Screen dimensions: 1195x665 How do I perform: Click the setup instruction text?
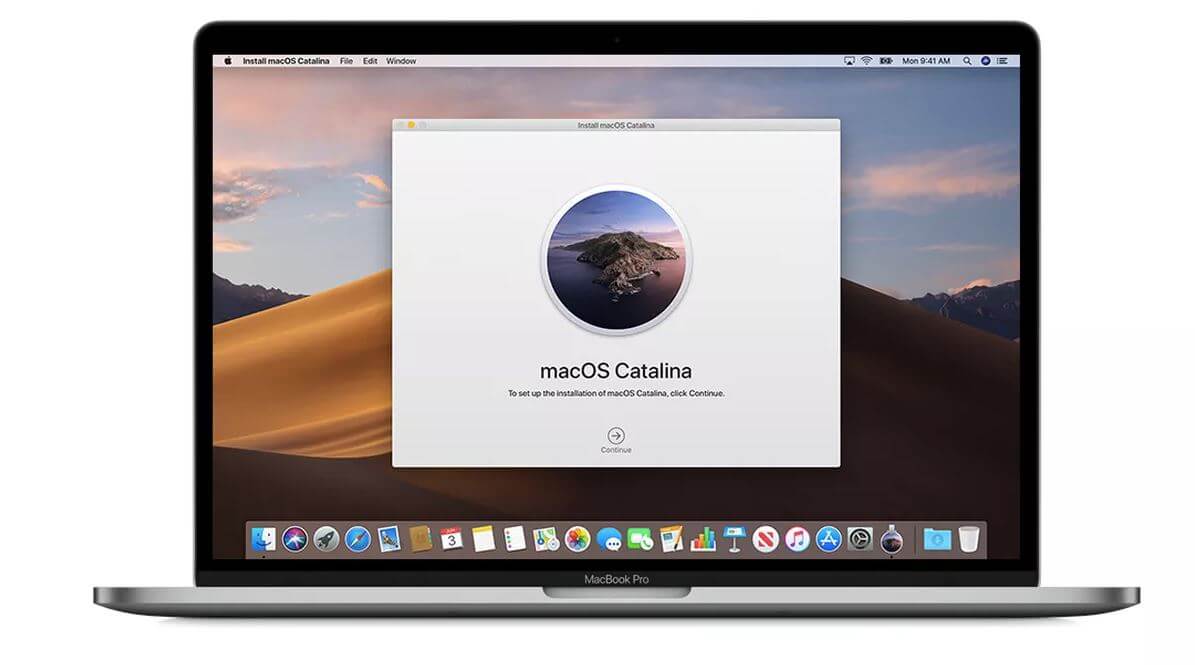pyautogui.click(x=616, y=393)
